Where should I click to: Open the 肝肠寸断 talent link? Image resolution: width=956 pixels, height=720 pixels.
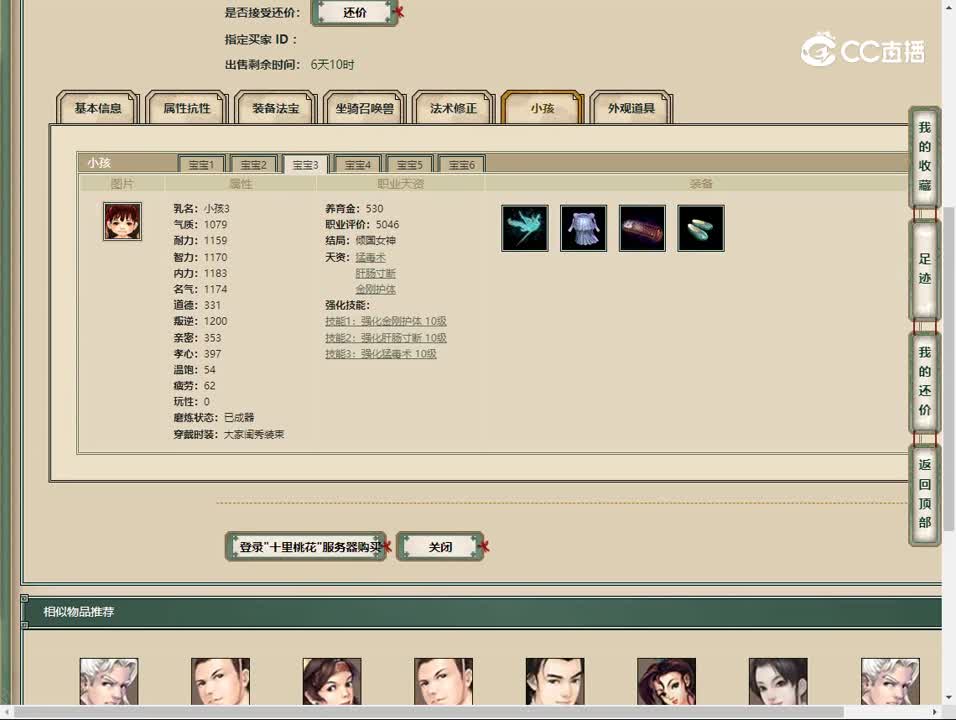(x=376, y=273)
